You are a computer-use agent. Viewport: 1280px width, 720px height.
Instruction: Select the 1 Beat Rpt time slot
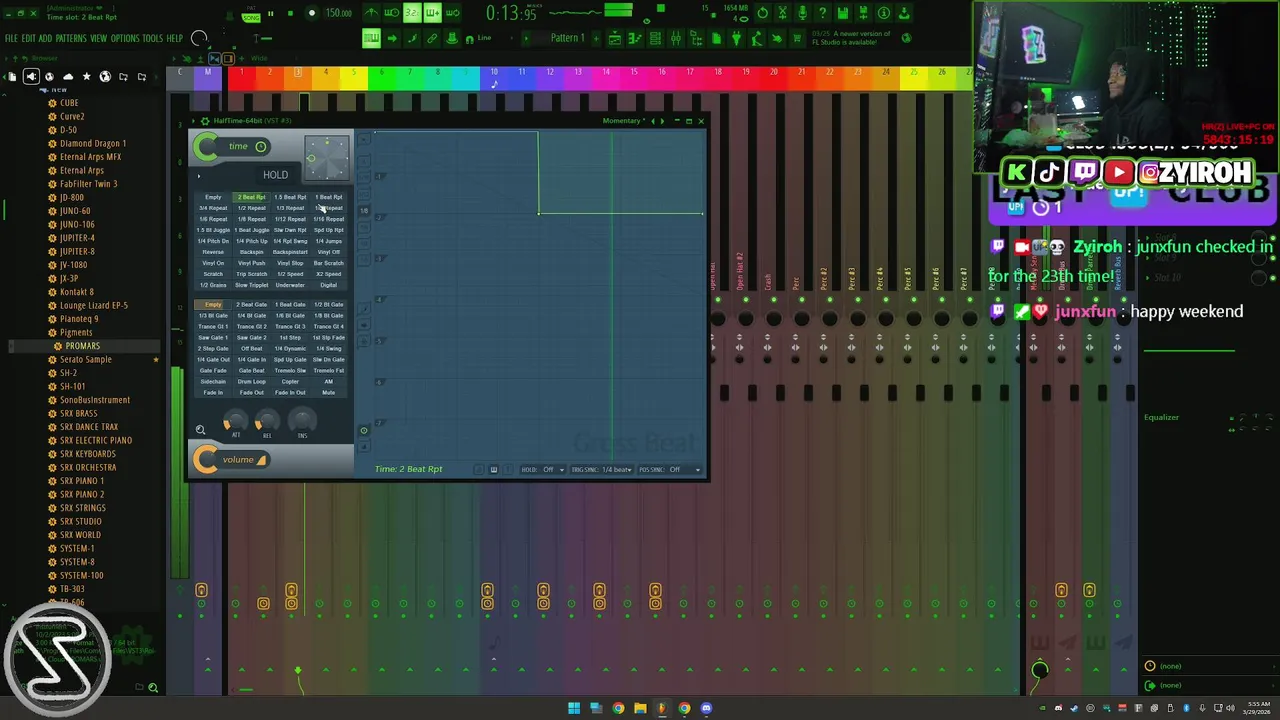point(328,197)
